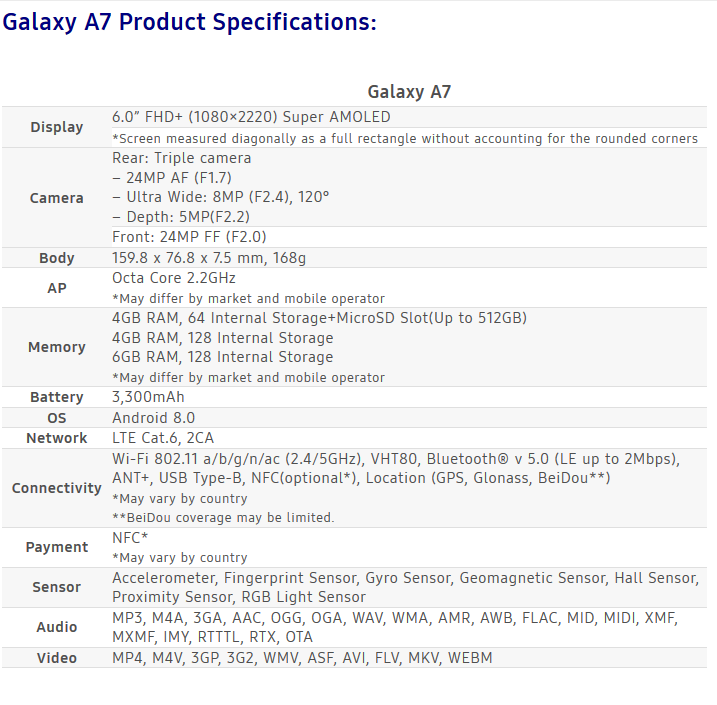
Task: Select the Body row label
Action: click(57, 258)
